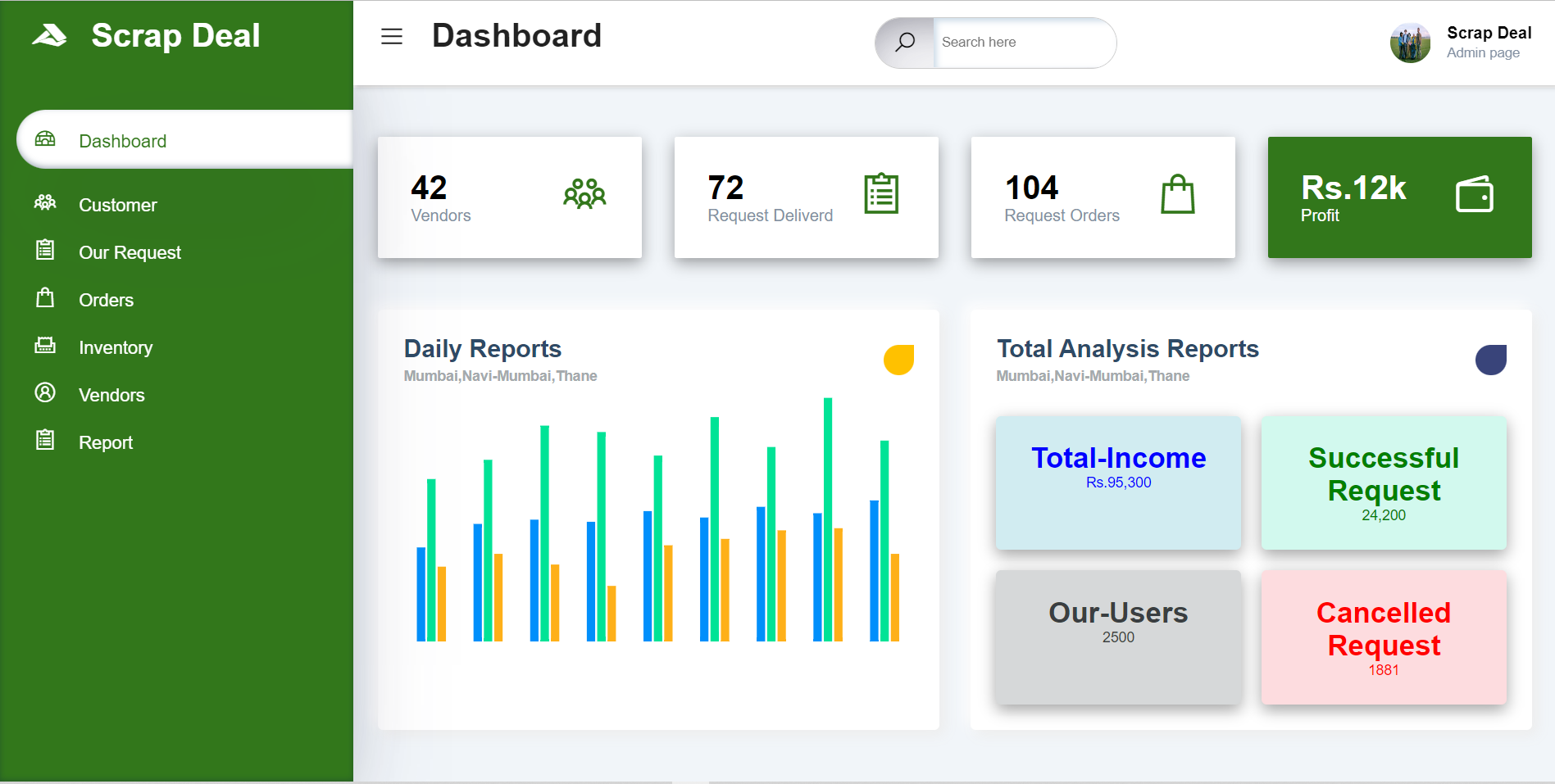Click the Scrap Deal admin name
The width and height of the screenshot is (1555, 784).
tap(1489, 33)
